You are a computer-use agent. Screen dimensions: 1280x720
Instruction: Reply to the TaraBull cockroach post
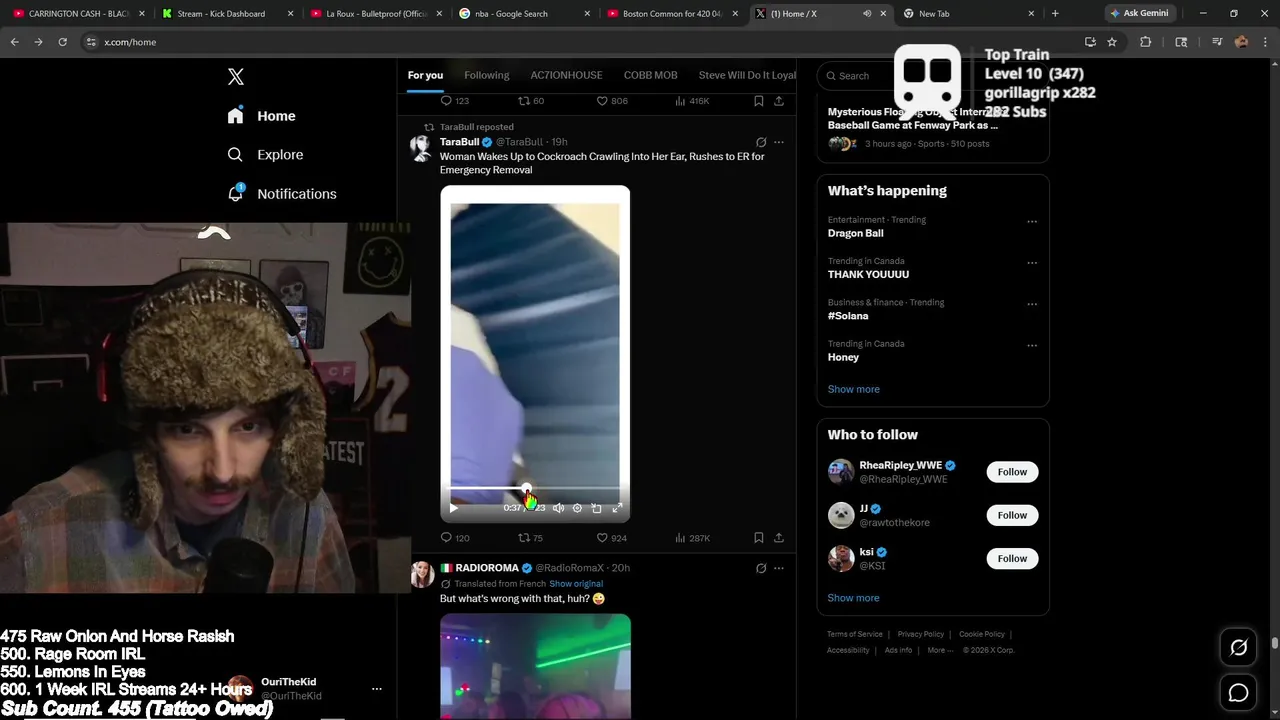pos(455,538)
